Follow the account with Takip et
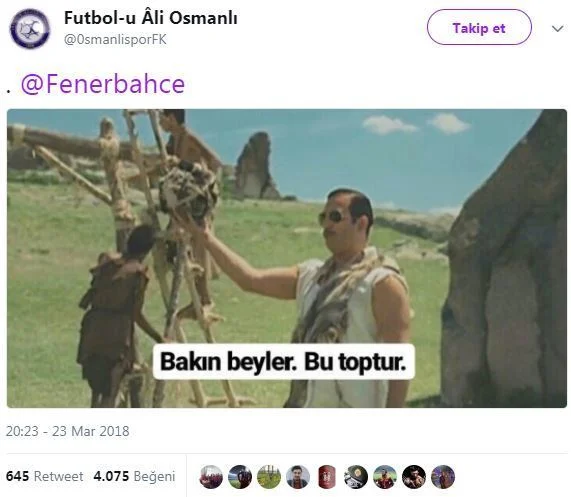Viewport: 571px width, 497px height. point(479,27)
